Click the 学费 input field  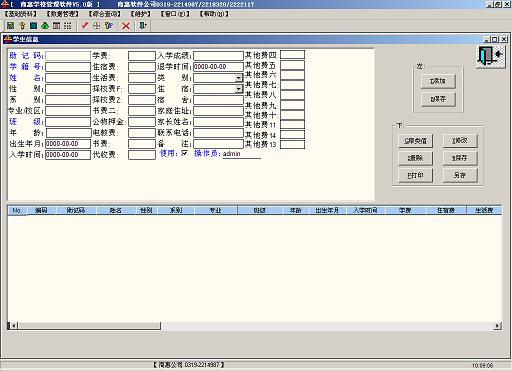142,56
